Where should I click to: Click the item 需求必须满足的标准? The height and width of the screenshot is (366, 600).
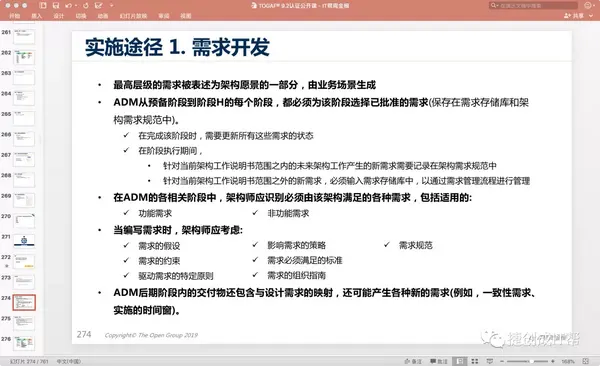click(305, 261)
